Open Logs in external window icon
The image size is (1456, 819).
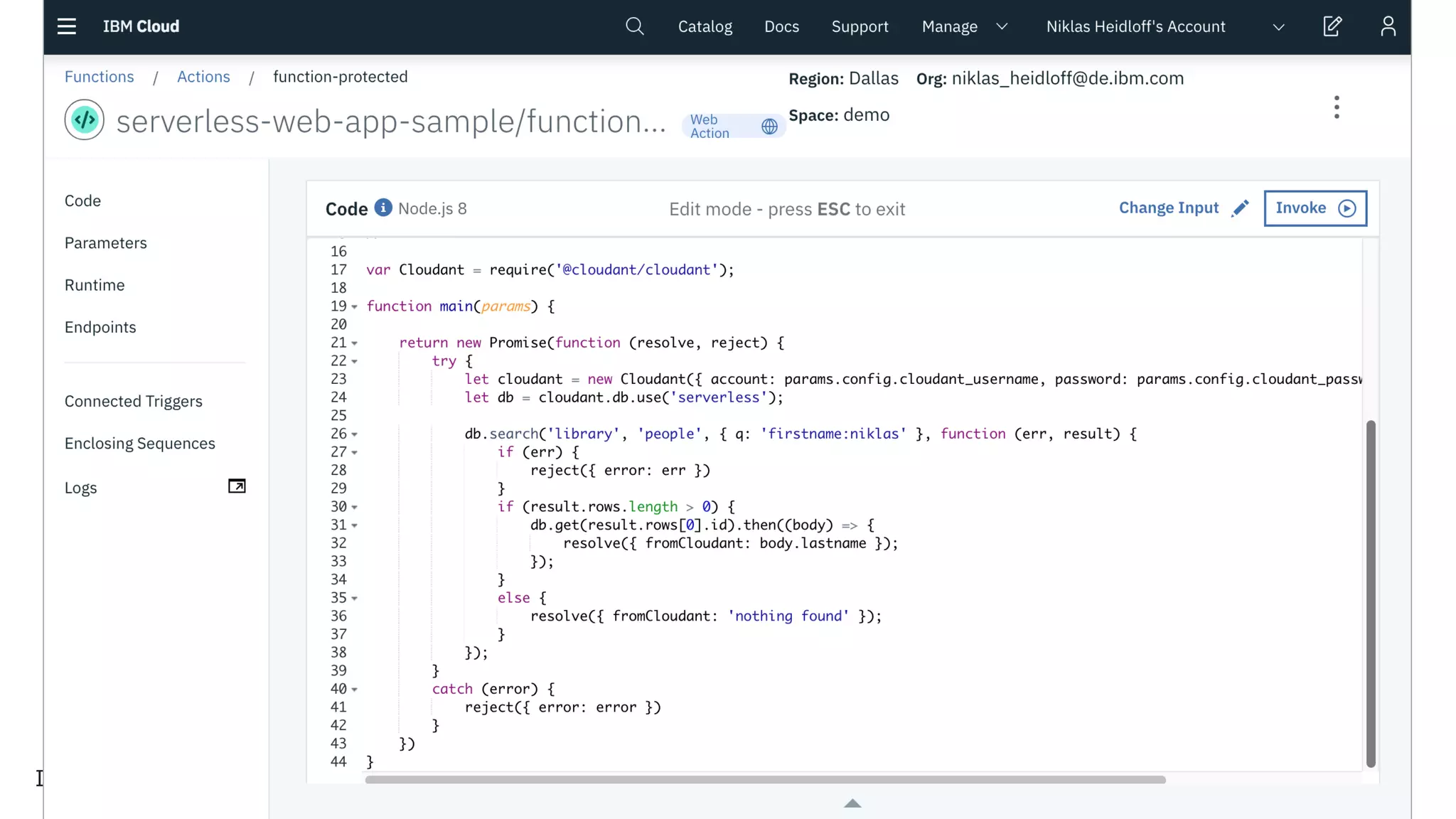pyautogui.click(x=237, y=486)
